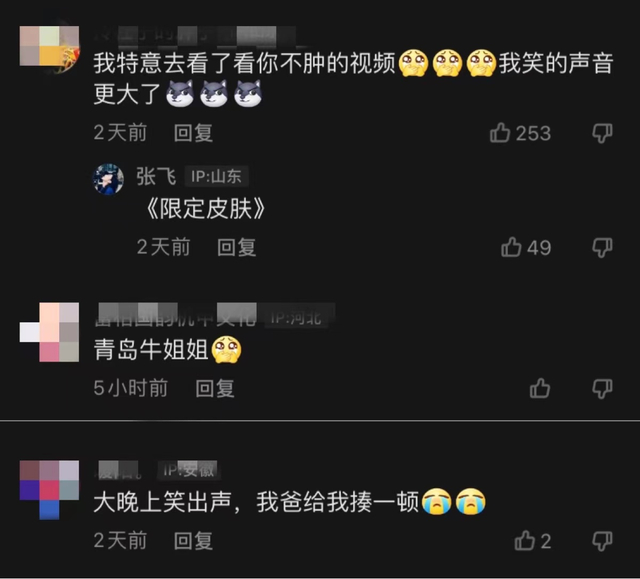The image size is (640, 579).
Task: Like 张飞's reply 《限定皮肤》
Action: coord(511,247)
